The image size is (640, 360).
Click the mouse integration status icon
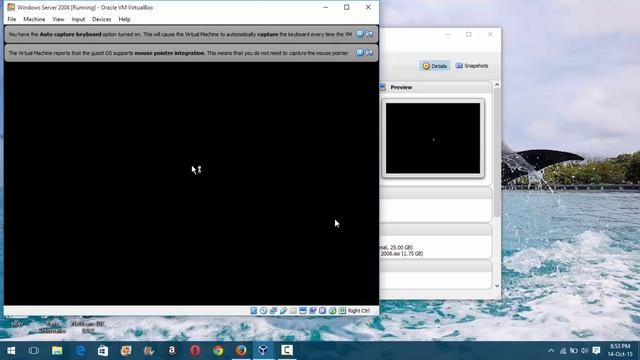(x=333, y=311)
